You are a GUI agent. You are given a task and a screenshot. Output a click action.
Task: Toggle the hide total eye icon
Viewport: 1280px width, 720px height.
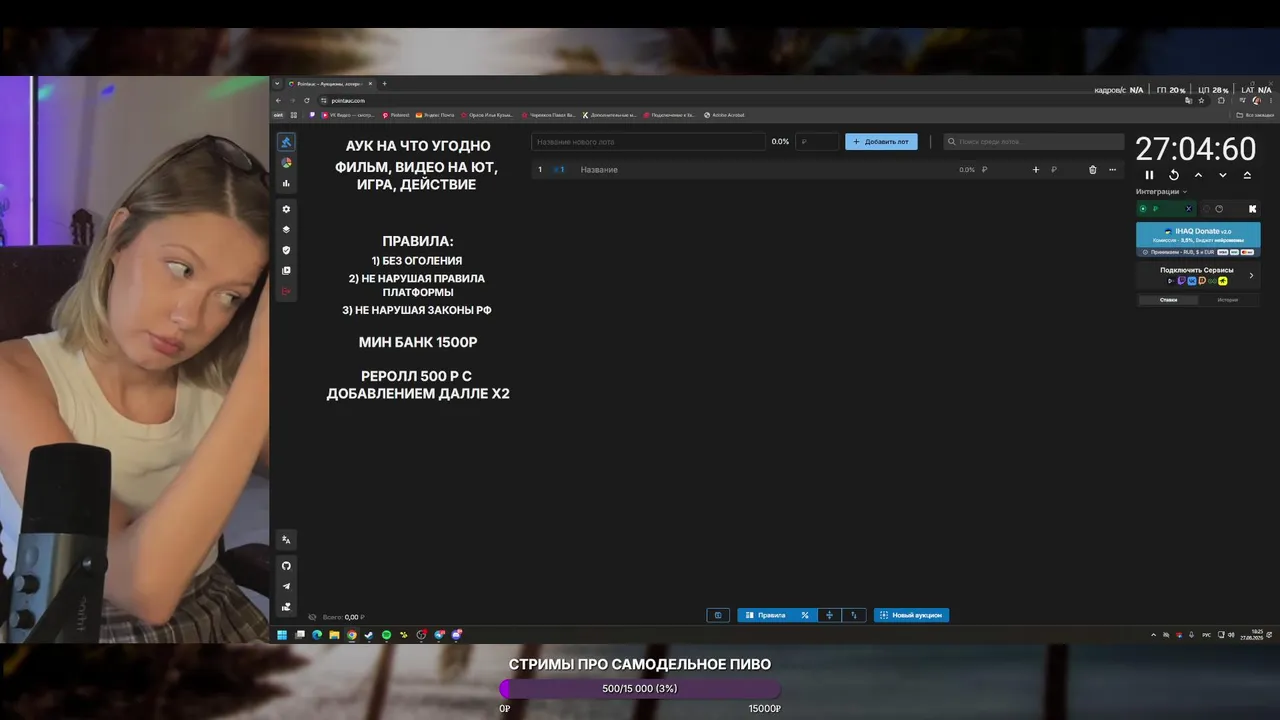(313, 617)
